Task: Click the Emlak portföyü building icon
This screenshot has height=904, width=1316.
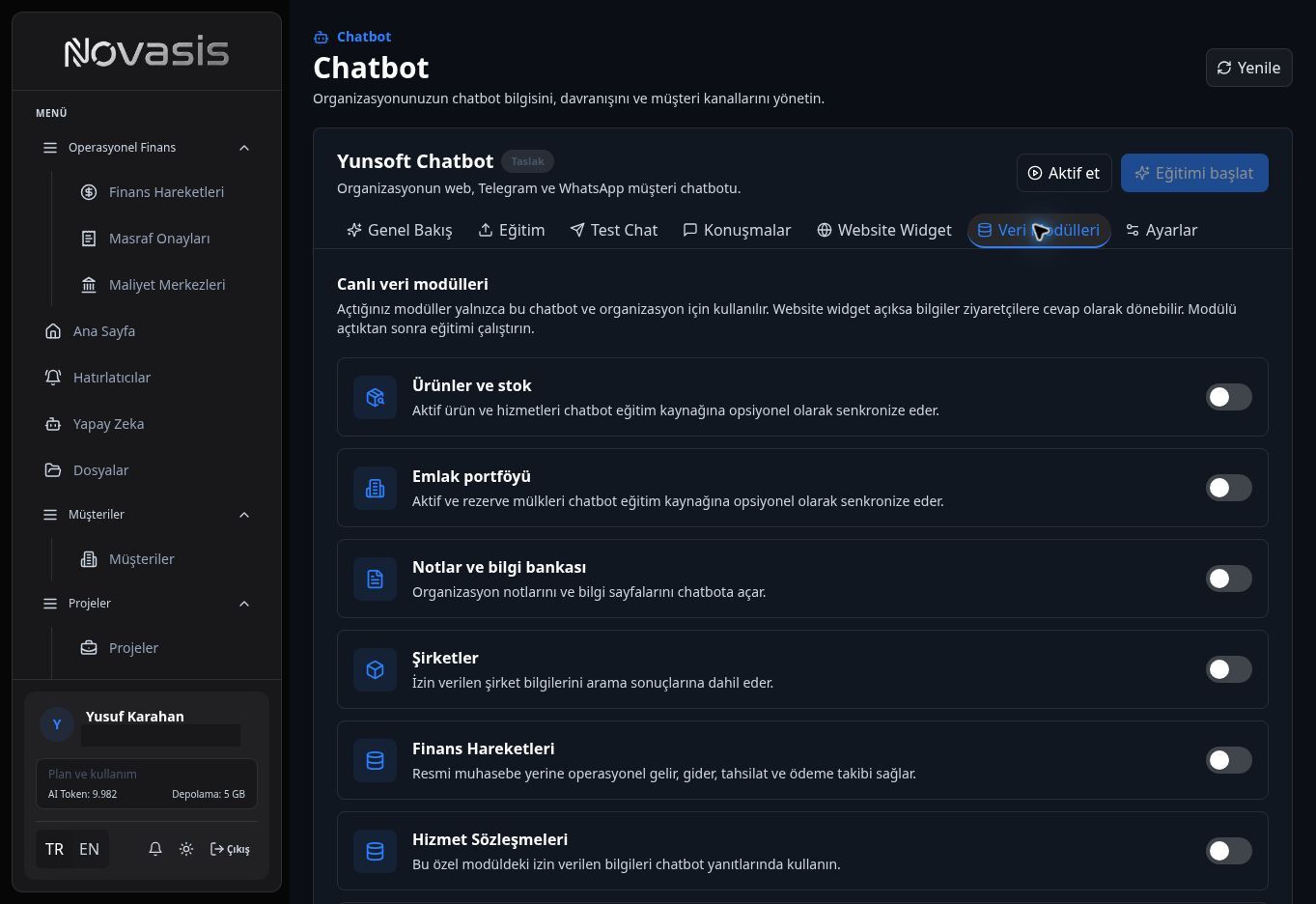Action: (376, 488)
